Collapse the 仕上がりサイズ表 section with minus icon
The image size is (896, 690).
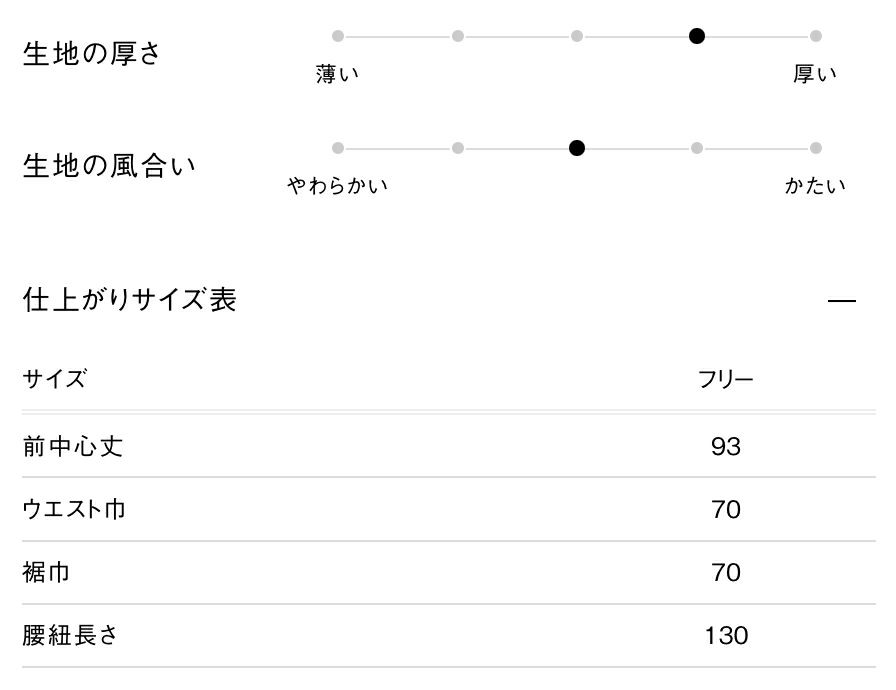[843, 301]
